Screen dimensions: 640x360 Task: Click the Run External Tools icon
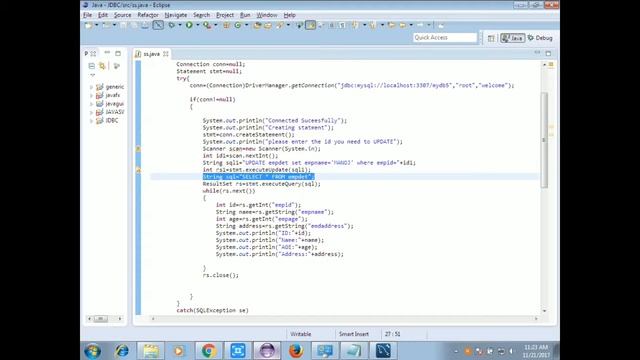click(x=207, y=25)
